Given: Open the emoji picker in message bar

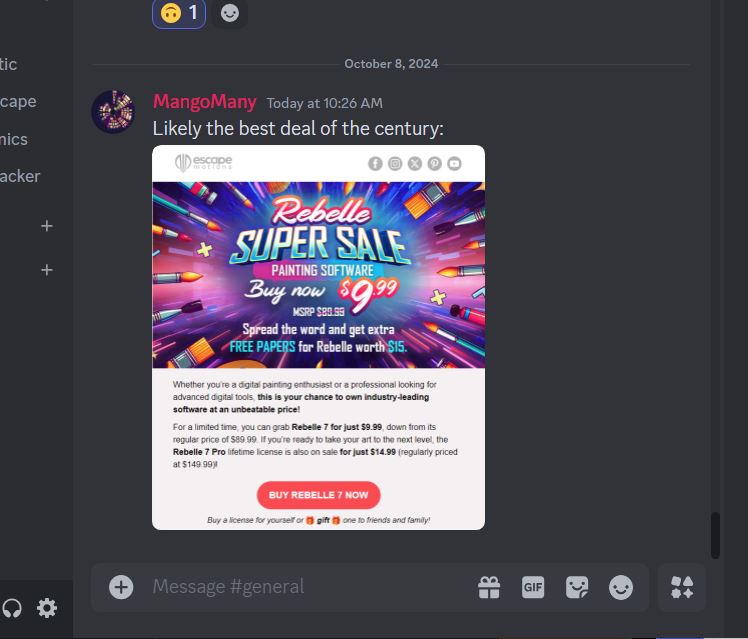Looking at the screenshot, I should [x=621, y=587].
